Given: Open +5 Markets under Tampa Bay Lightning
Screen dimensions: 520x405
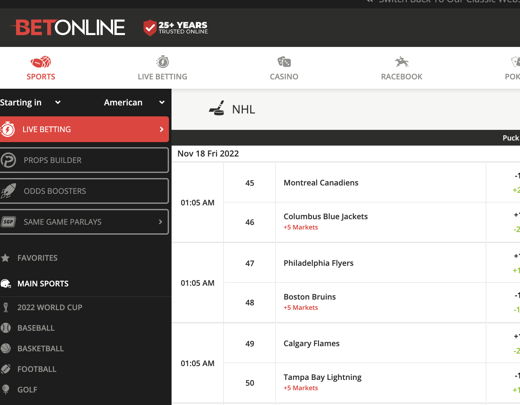Looking at the screenshot, I should (x=301, y=388).
